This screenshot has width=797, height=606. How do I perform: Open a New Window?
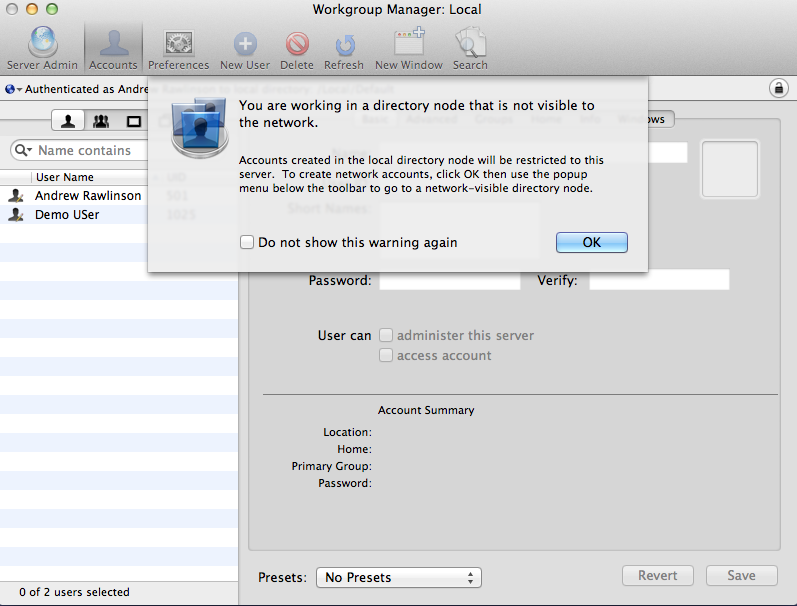[409, 49]
